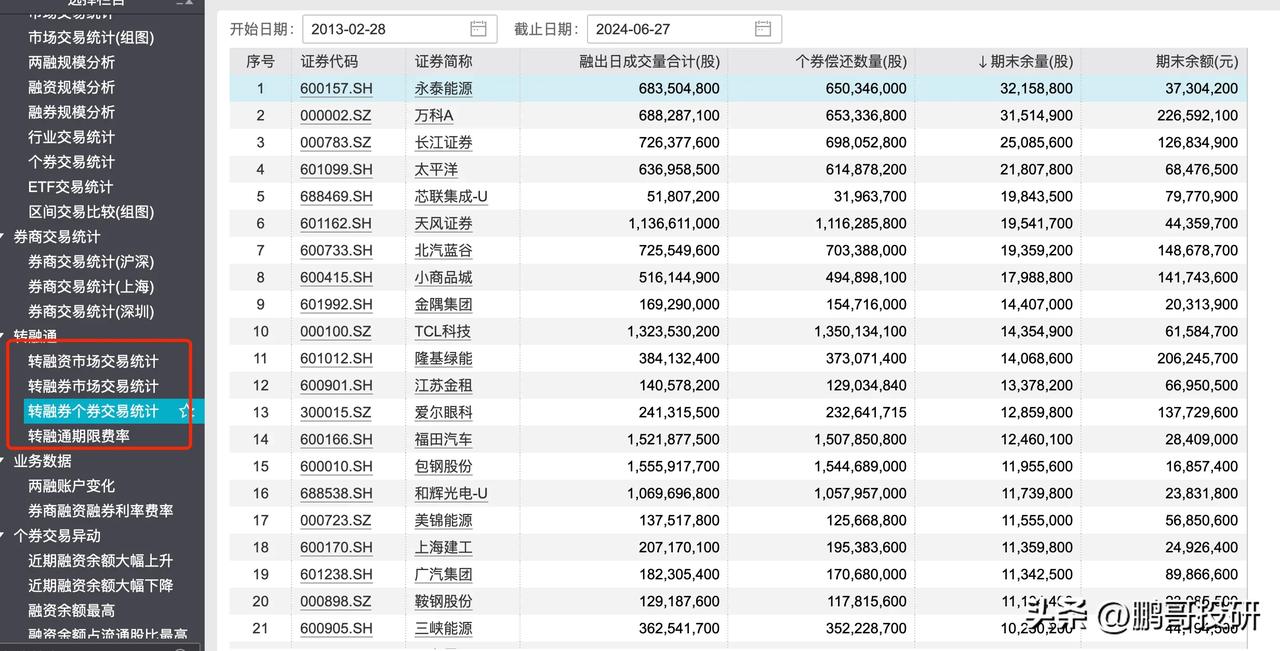1280x651 pixels.
Task: Open 融券规模分析 in sidebar
Action: pos(71,112)
